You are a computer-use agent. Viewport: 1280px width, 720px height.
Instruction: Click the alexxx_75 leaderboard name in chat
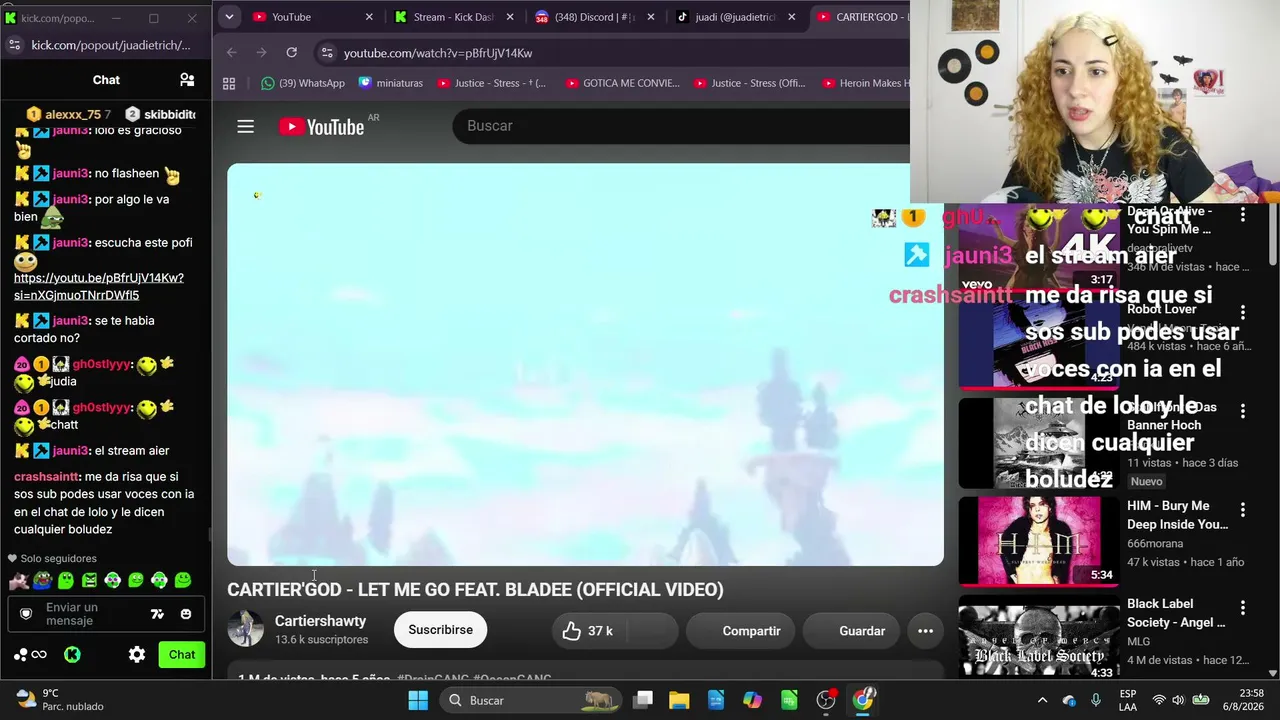73,115
